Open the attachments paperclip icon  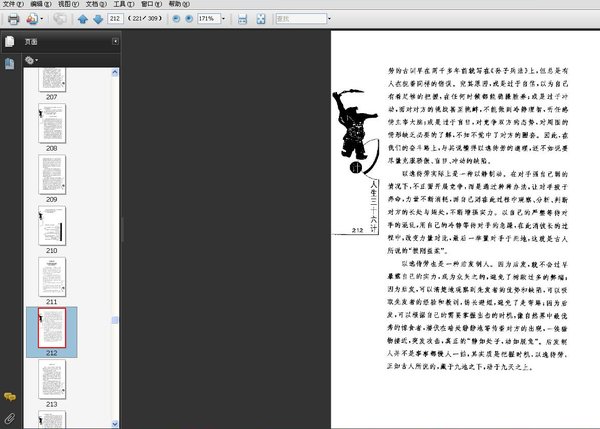10,418
